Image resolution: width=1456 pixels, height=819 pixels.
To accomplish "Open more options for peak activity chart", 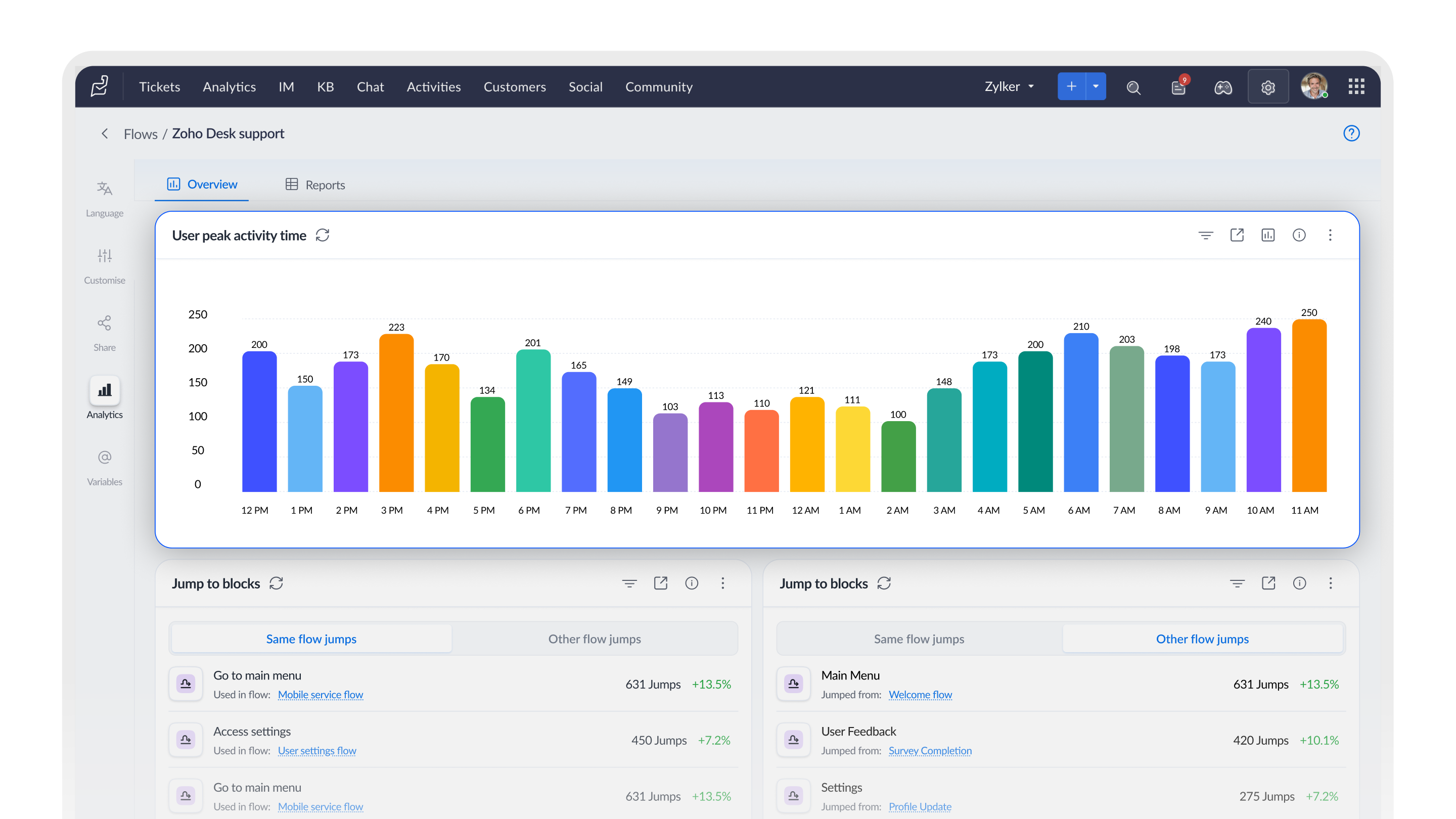I will (x=1330, y=235).
